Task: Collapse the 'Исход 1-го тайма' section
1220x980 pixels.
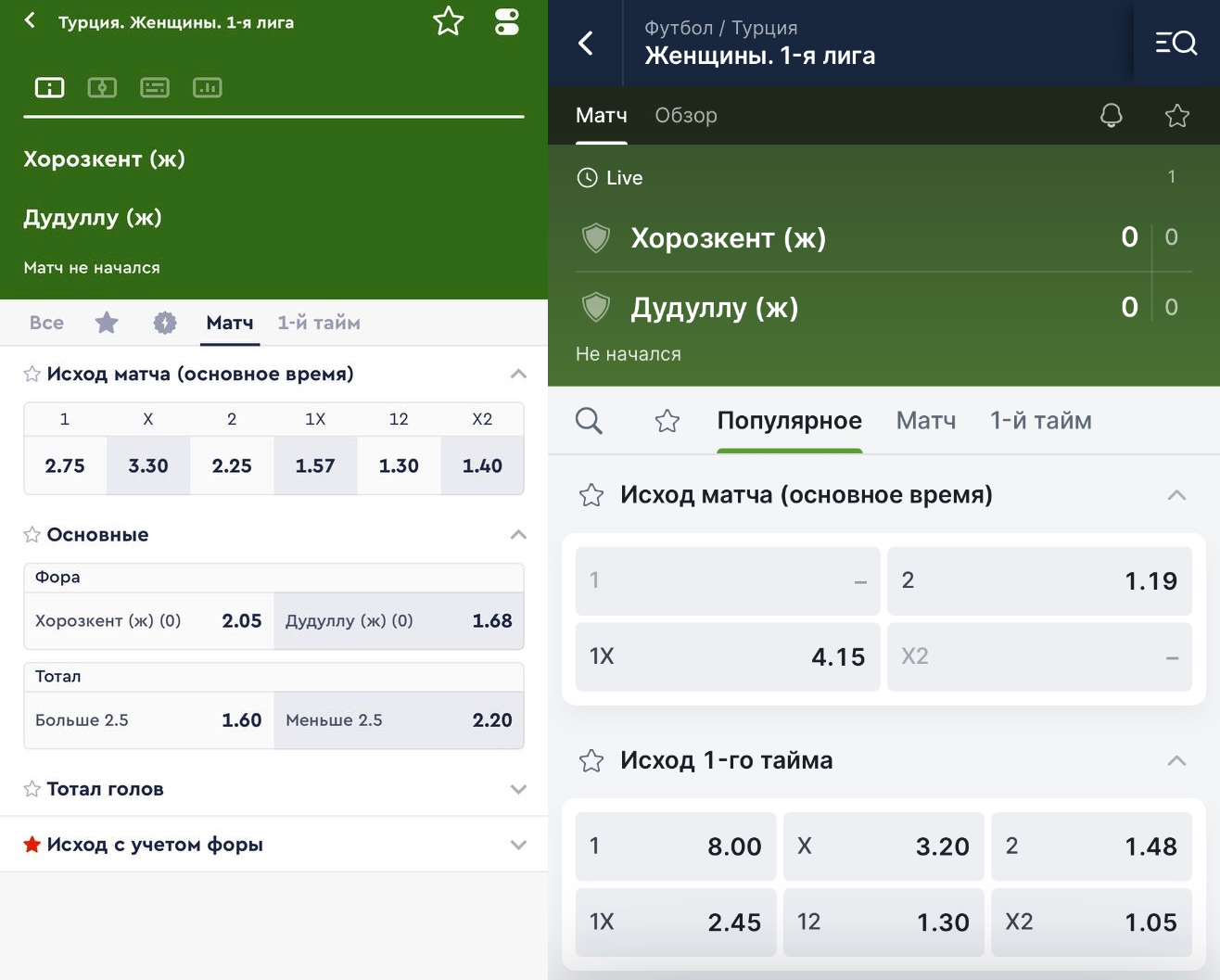Action: [x=1176, y=761]
